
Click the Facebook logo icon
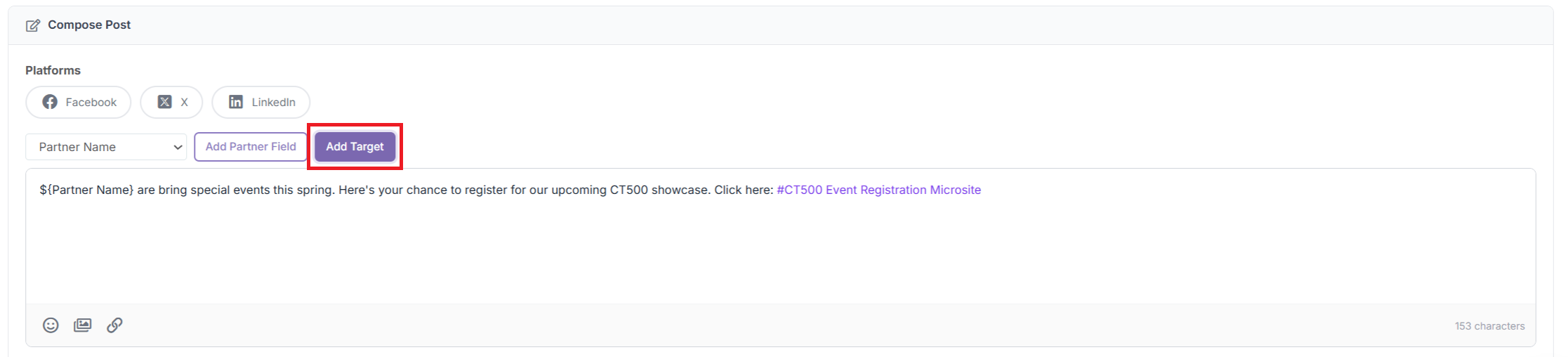(x=50, y=102)
